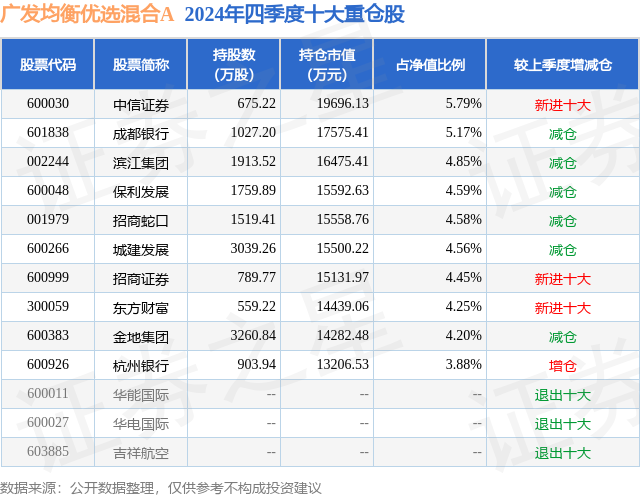Click the 4.58% net value ratio
Viewport: 640px width, 497px height.
[464, 219]
